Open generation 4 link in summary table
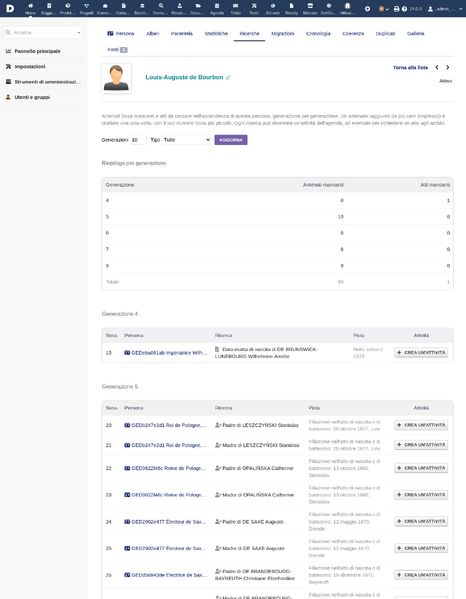This screenshot has width=466, height=599. point(107,201)
